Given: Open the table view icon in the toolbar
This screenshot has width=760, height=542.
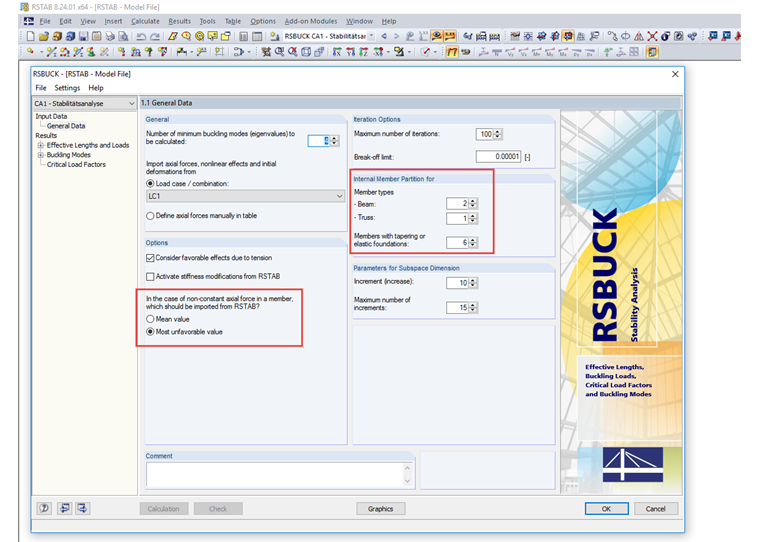Looking at the screenshot, I should click(x=257, y=36).
